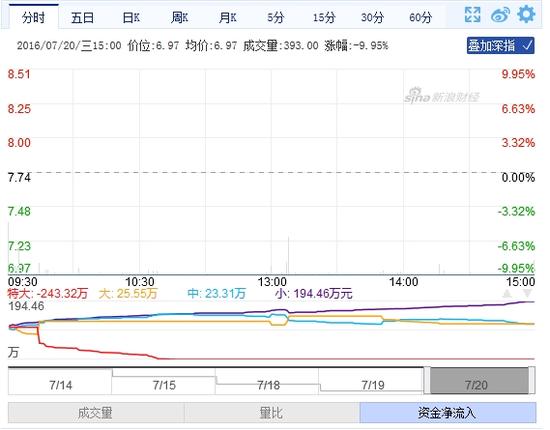The width and height of the screenshot is (550, 430).
Task: Click the 8.25 price axis label
Action: (x=19, y=109)
